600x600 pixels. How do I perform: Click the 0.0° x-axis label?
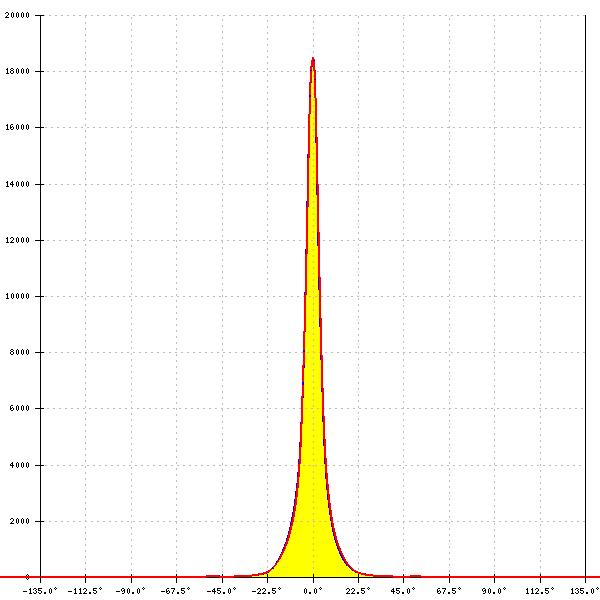(x=313, y=591)
